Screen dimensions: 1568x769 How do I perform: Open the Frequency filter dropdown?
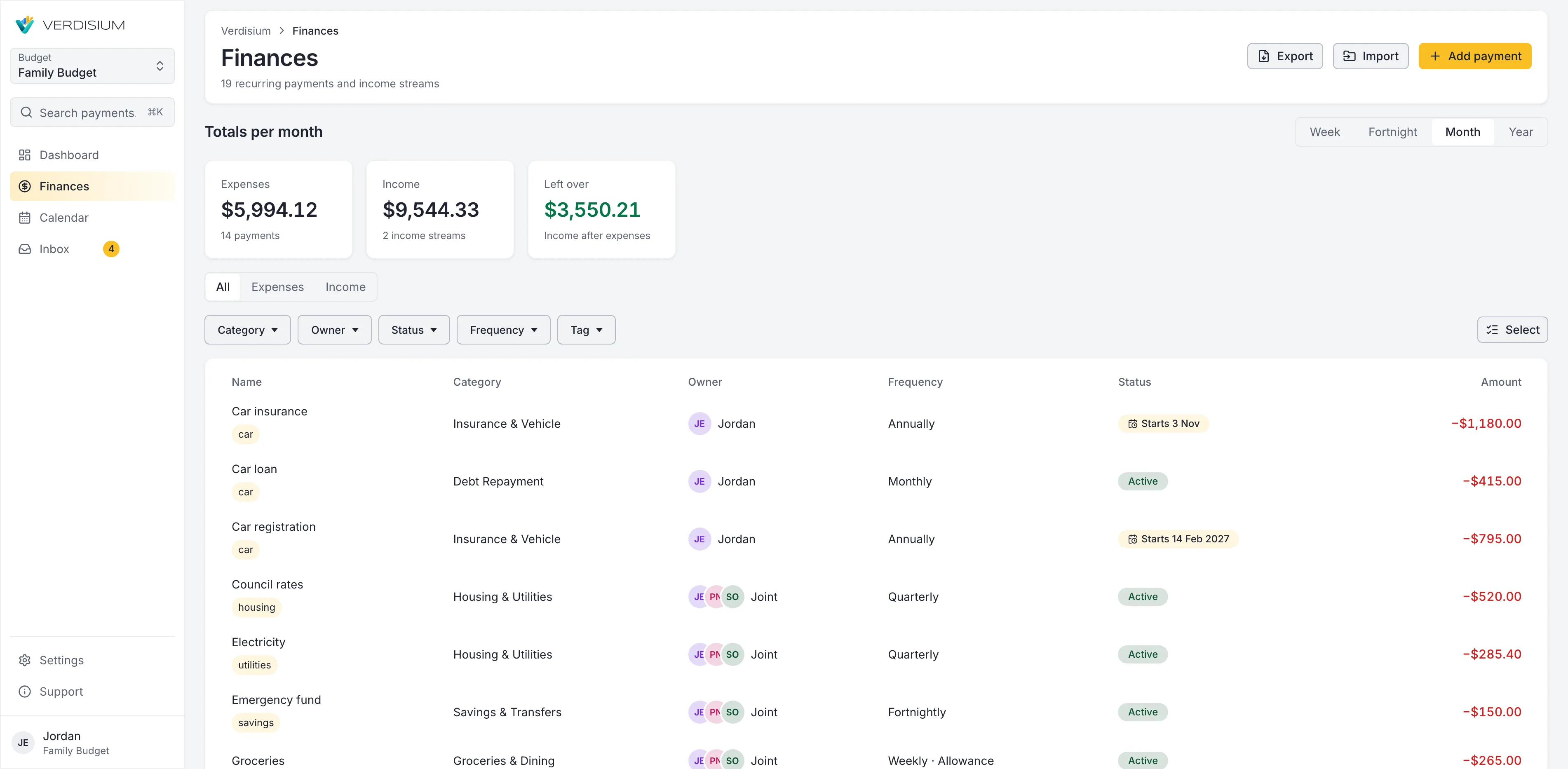[503, 330]
